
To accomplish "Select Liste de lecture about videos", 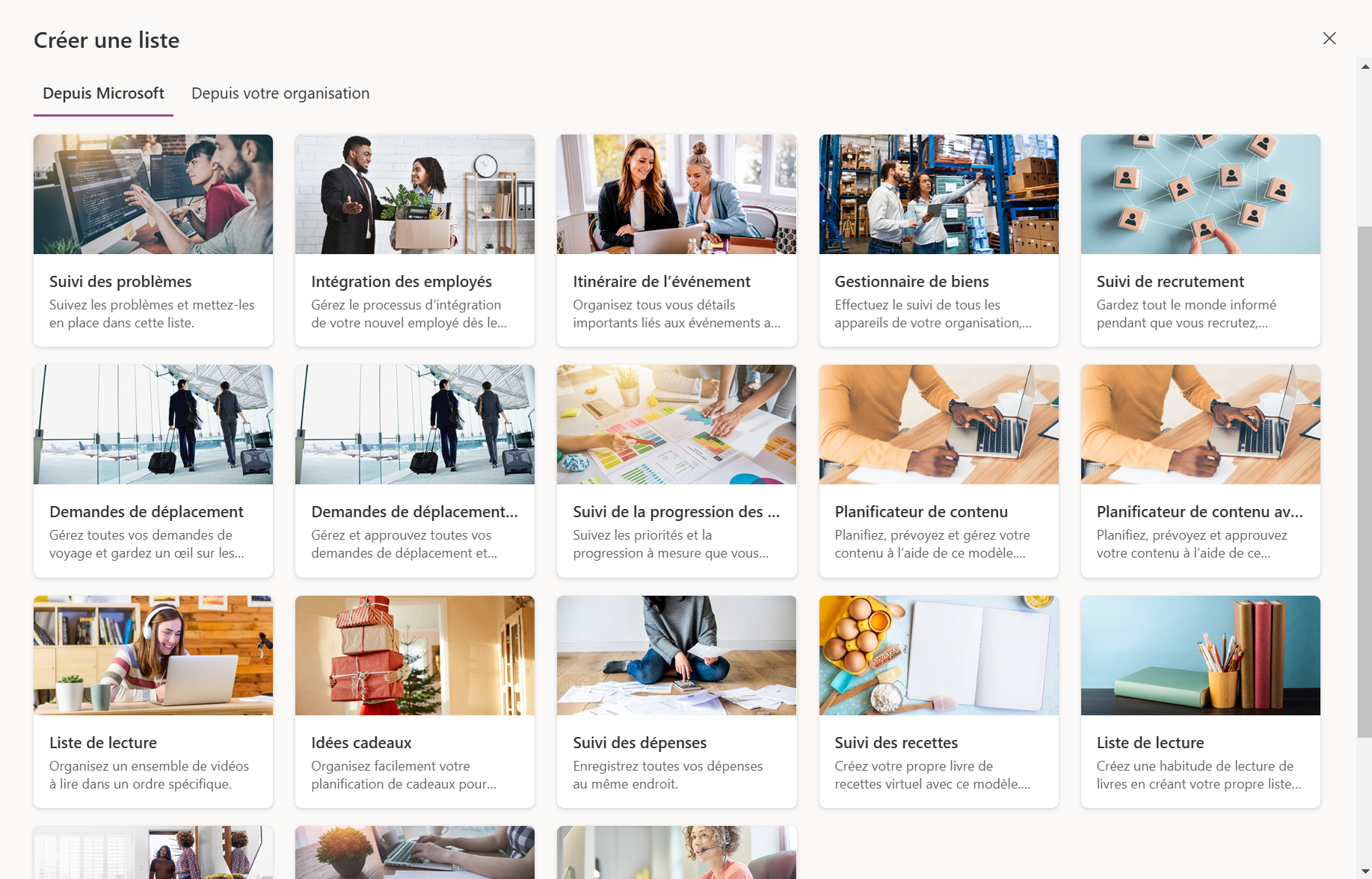I will pyautogui.click(x=103, y=743).
